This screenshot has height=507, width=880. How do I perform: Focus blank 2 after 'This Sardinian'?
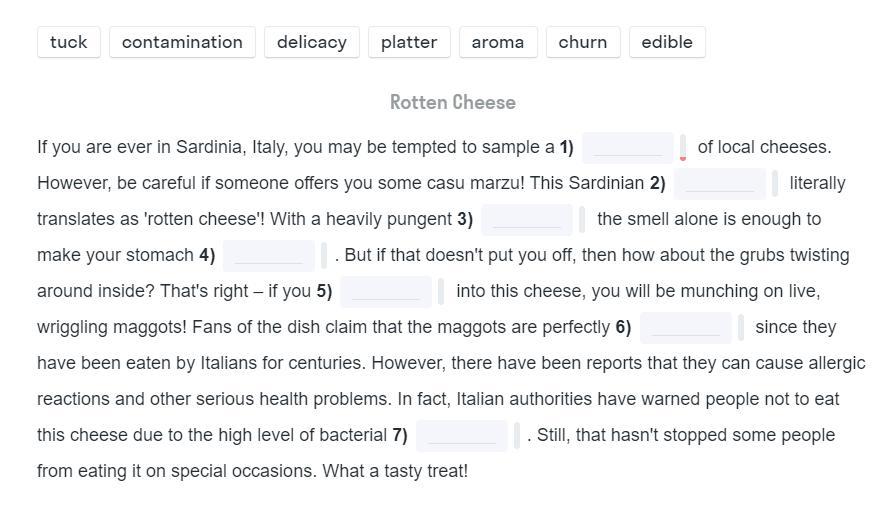(x=719, y=184)
